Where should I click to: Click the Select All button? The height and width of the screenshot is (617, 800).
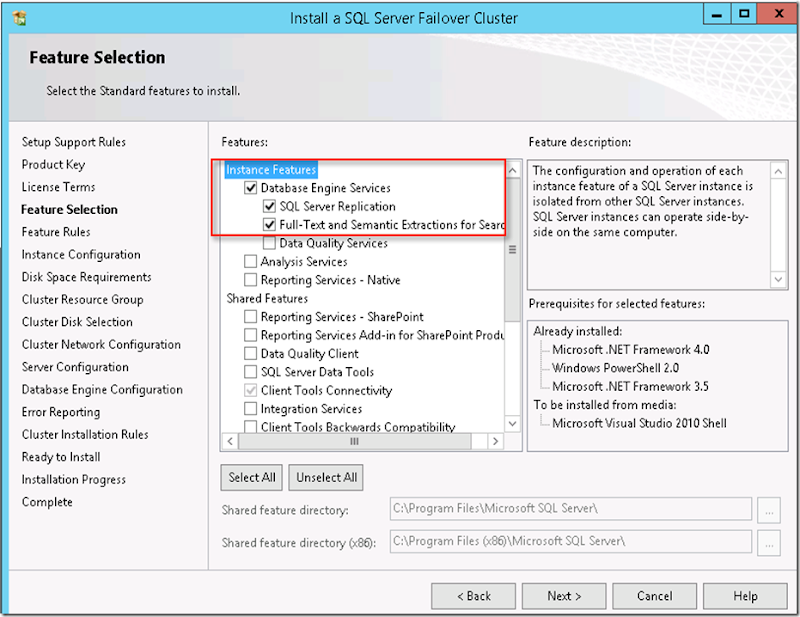pyautogui.click(x=252, y=477)
